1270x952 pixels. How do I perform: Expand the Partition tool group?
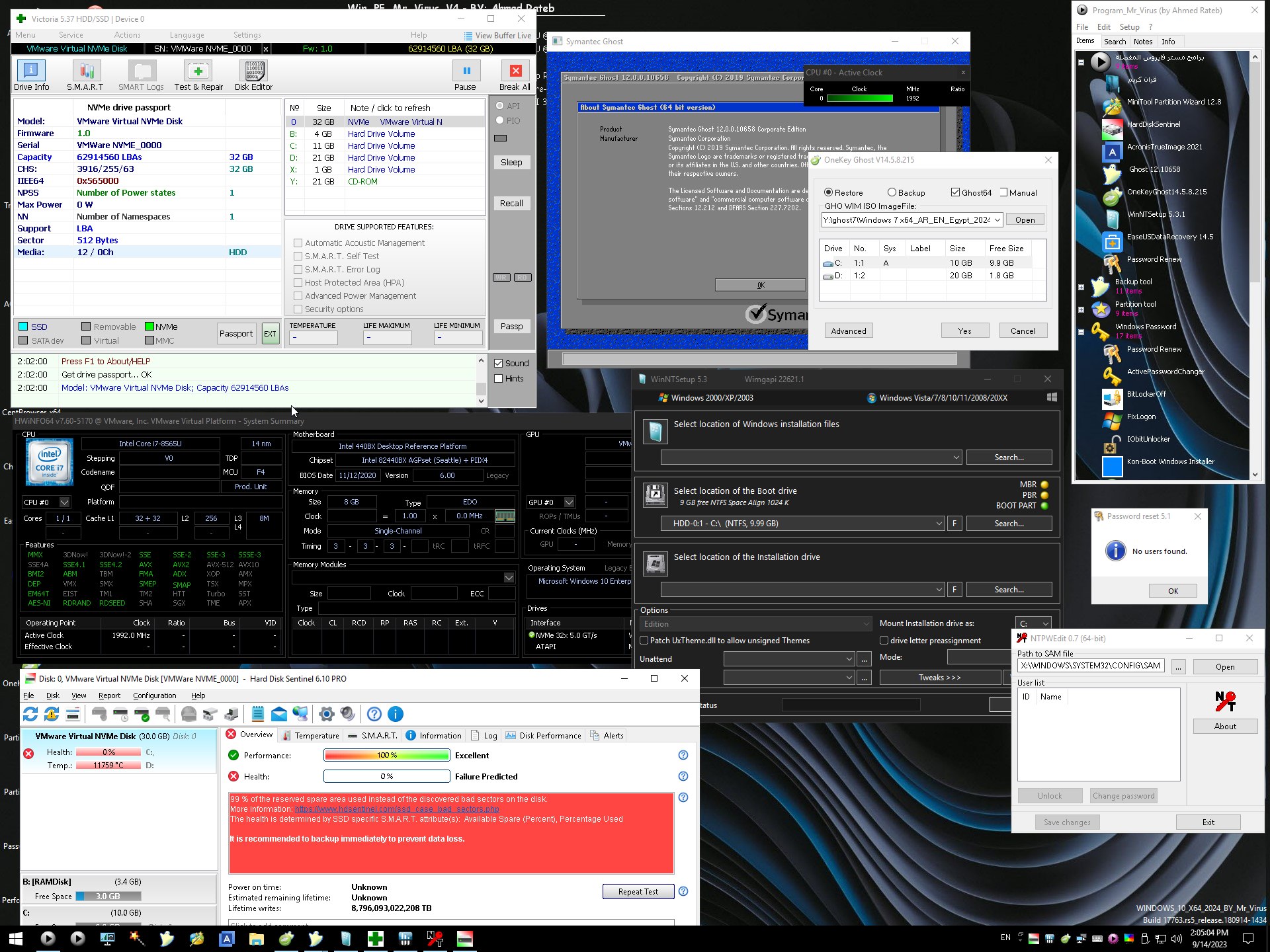point(1081,309)
